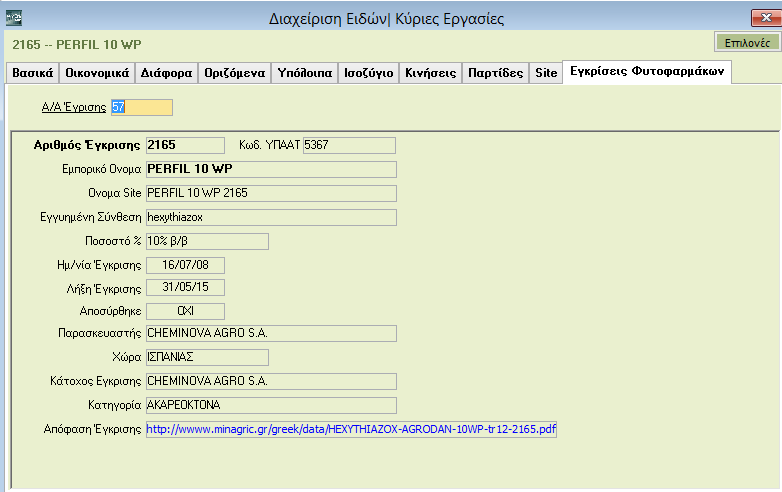Click the Ημ/νία Έγκρισης field 16/07/08
Screen dimensions: 782x492
tap(185, 265)
